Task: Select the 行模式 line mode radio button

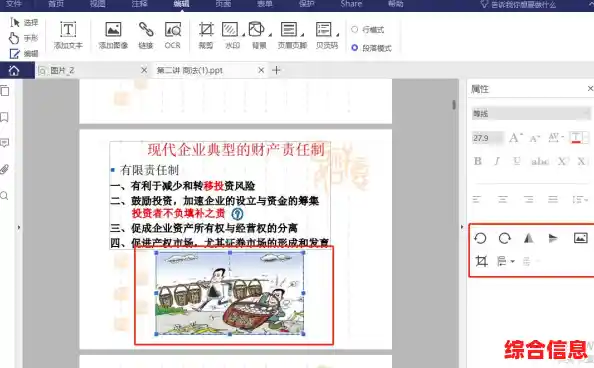Action: click(355, 30)
